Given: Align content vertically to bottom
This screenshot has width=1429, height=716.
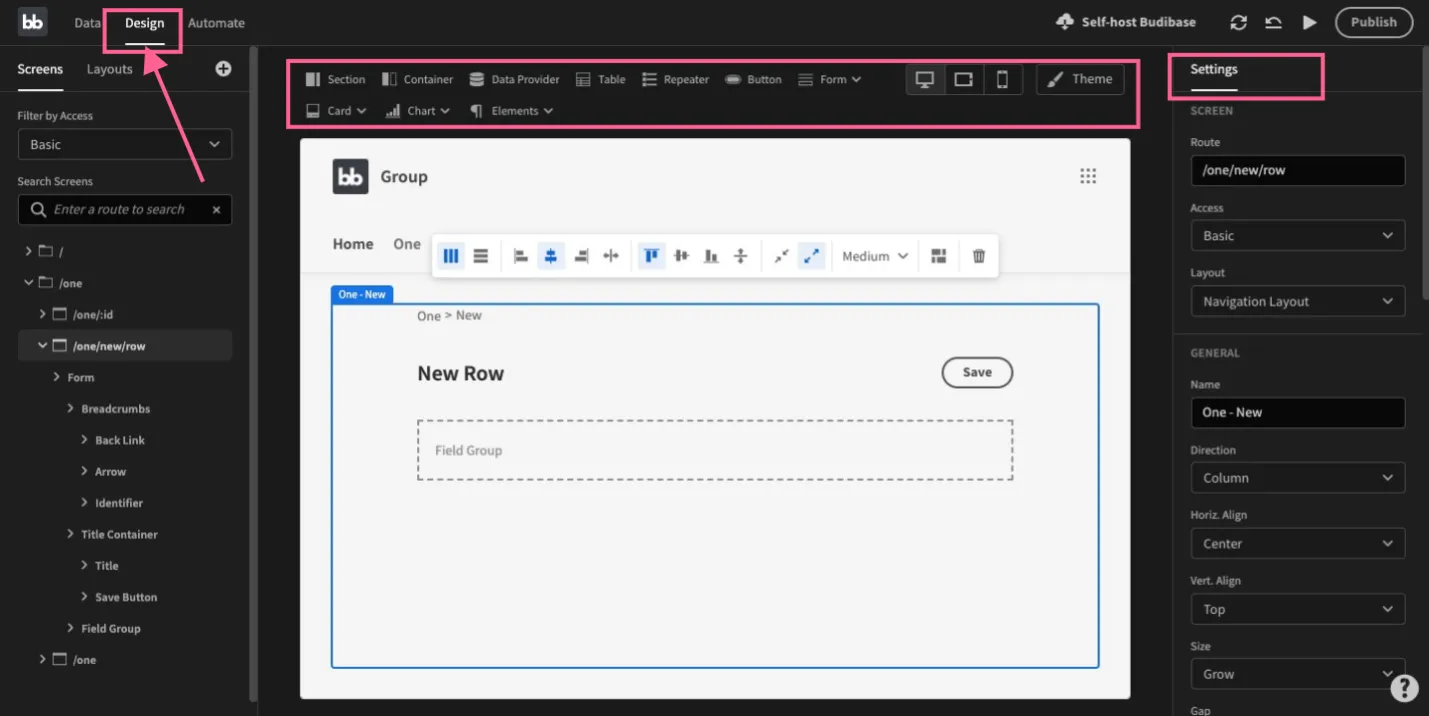Looking at the screenshot, I should (711, 256).
